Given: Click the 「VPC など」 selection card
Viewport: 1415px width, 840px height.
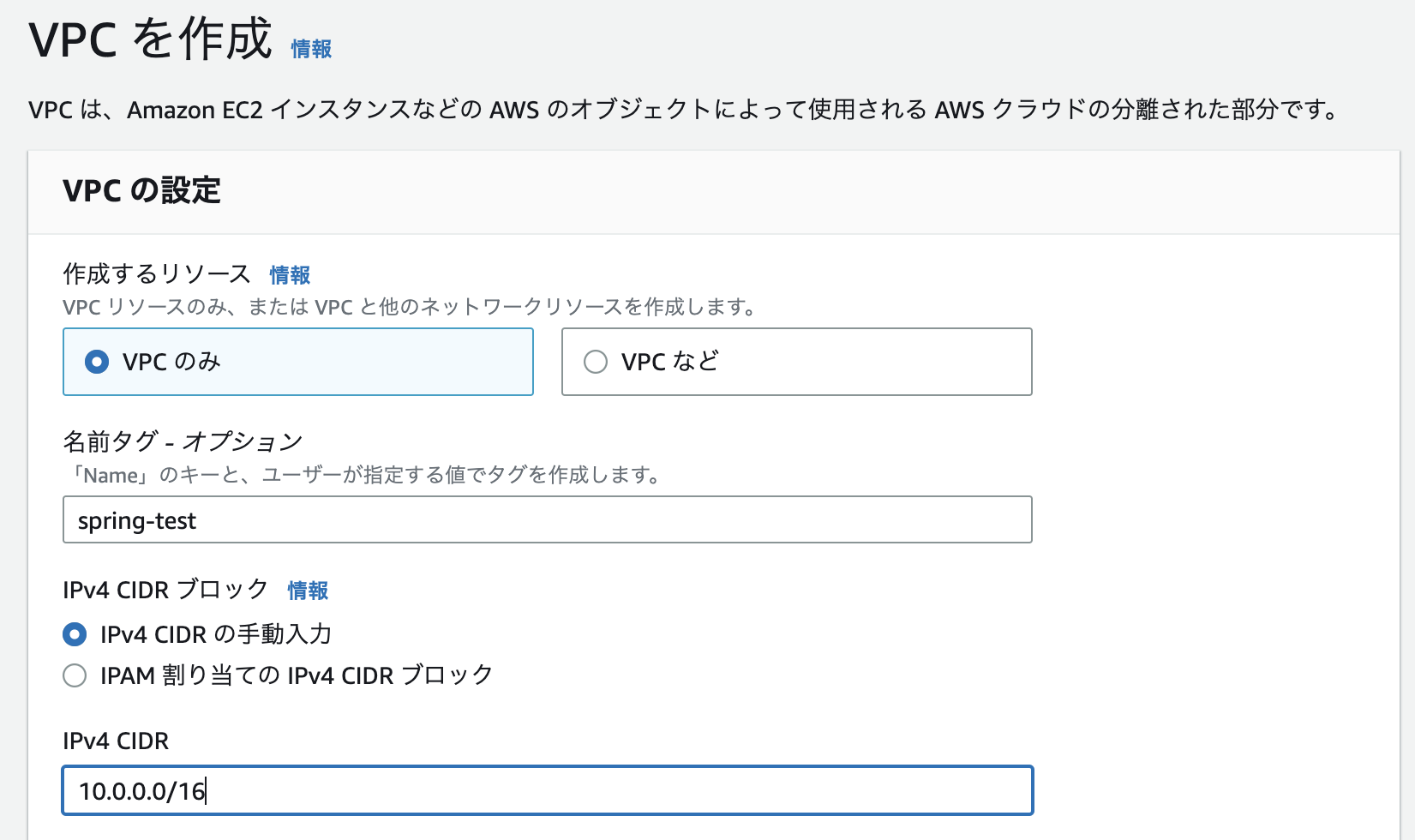Looking at the screenshot, I should click(796, 362).
